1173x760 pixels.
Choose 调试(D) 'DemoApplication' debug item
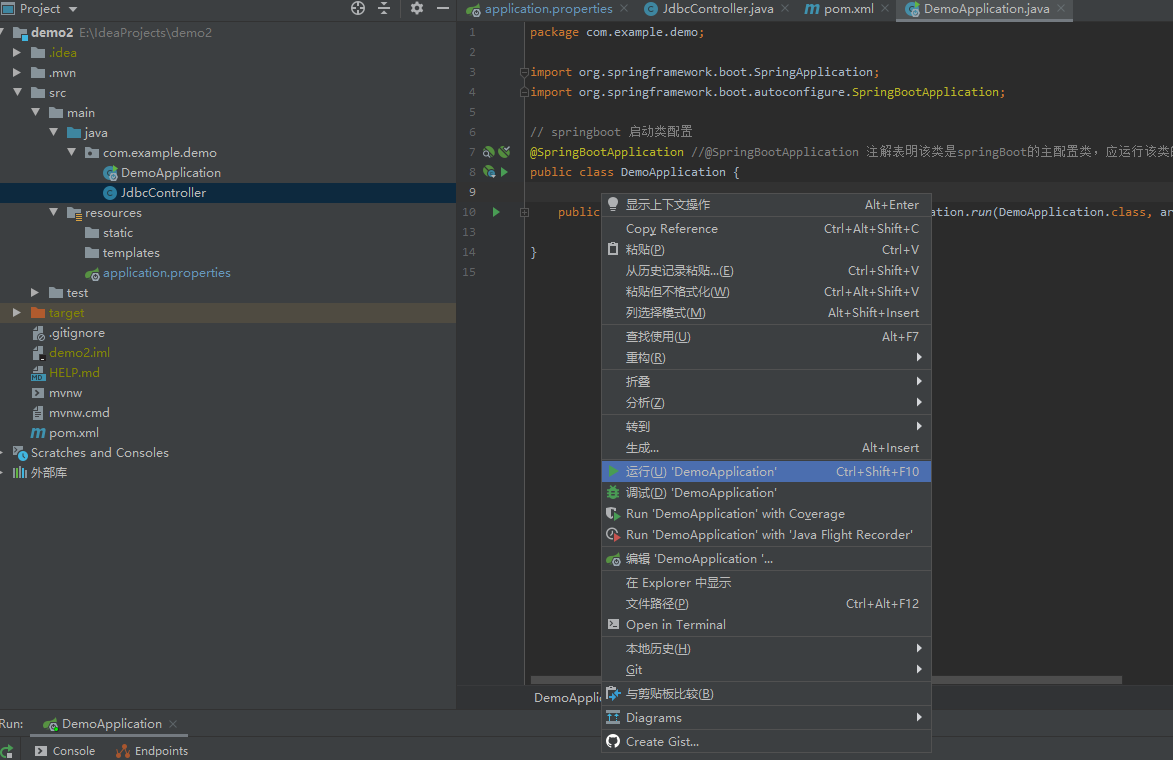pyautogui.click(x=766, y=492)
